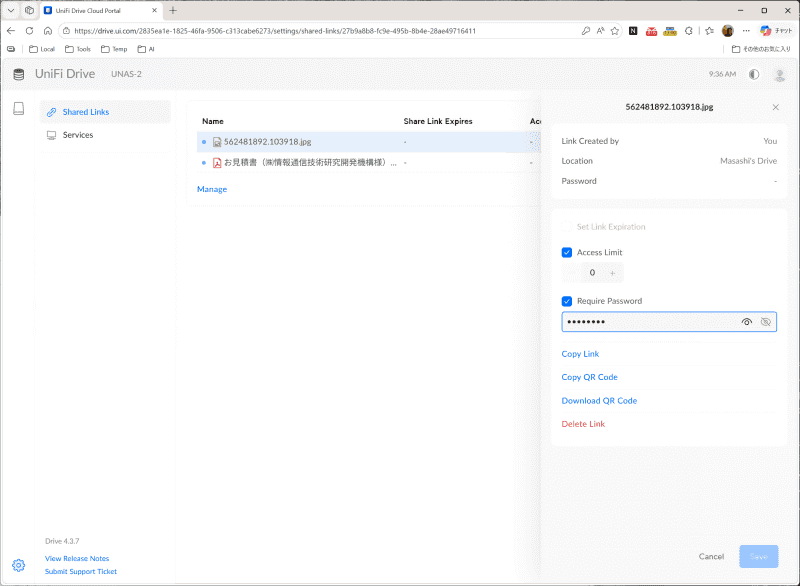The height and width of the screenshot is (586, 800).
Task: Open the drive icon in left rail
Action: pos(18,109)
